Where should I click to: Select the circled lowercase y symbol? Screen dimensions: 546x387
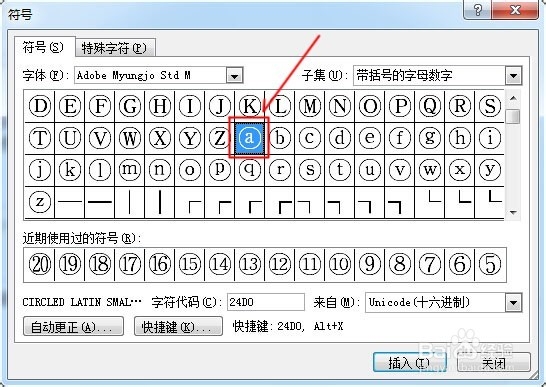point(490,170)
